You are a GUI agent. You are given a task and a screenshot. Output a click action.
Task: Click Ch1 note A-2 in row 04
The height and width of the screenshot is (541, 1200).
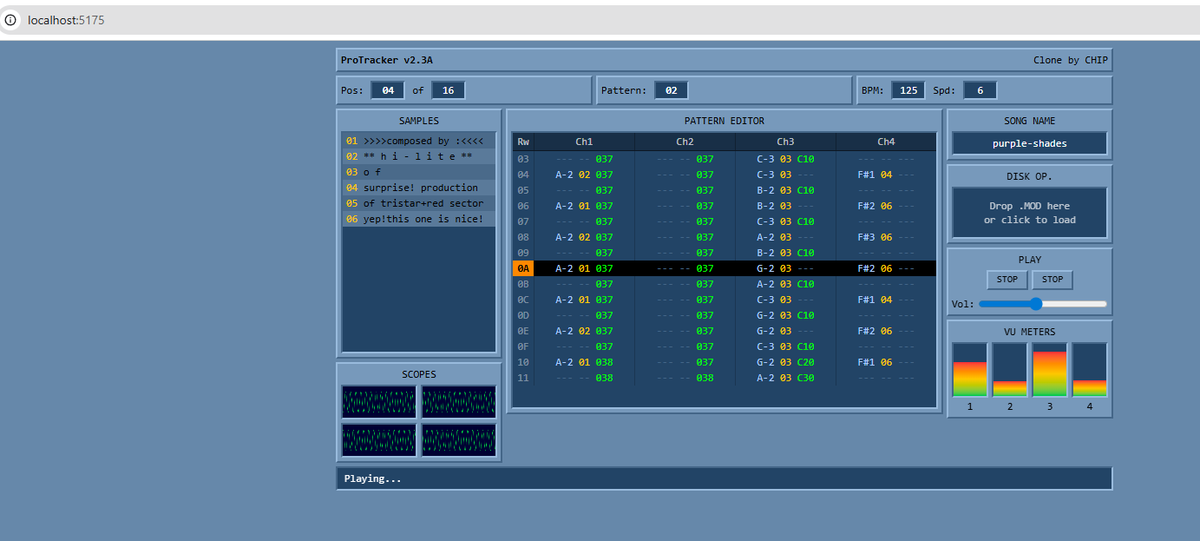564,174
